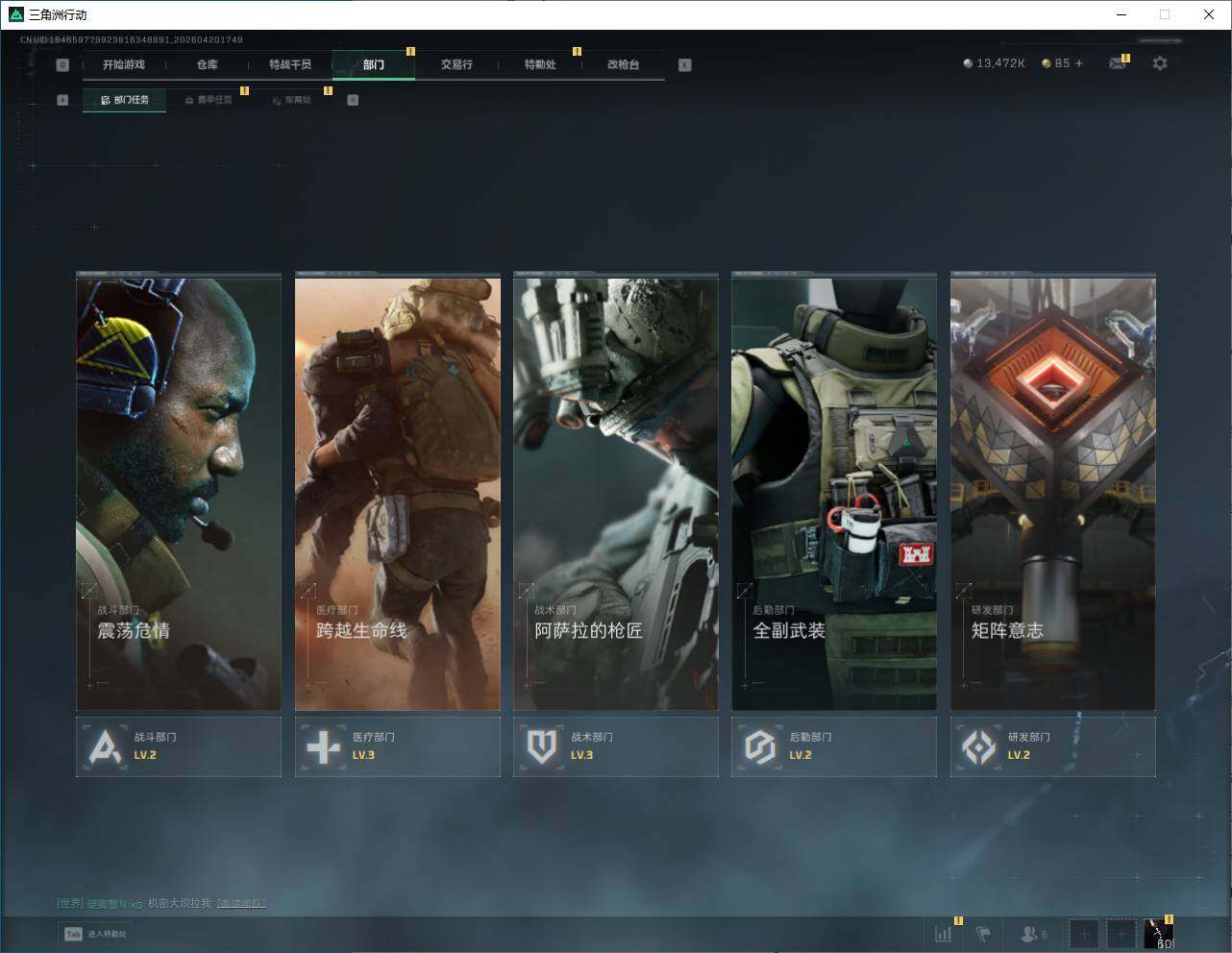Click the 后勤部门 hexagon icon
The height and width of the screenshot is (953, 1232).
pyautogui.click(x=760, y=746)
